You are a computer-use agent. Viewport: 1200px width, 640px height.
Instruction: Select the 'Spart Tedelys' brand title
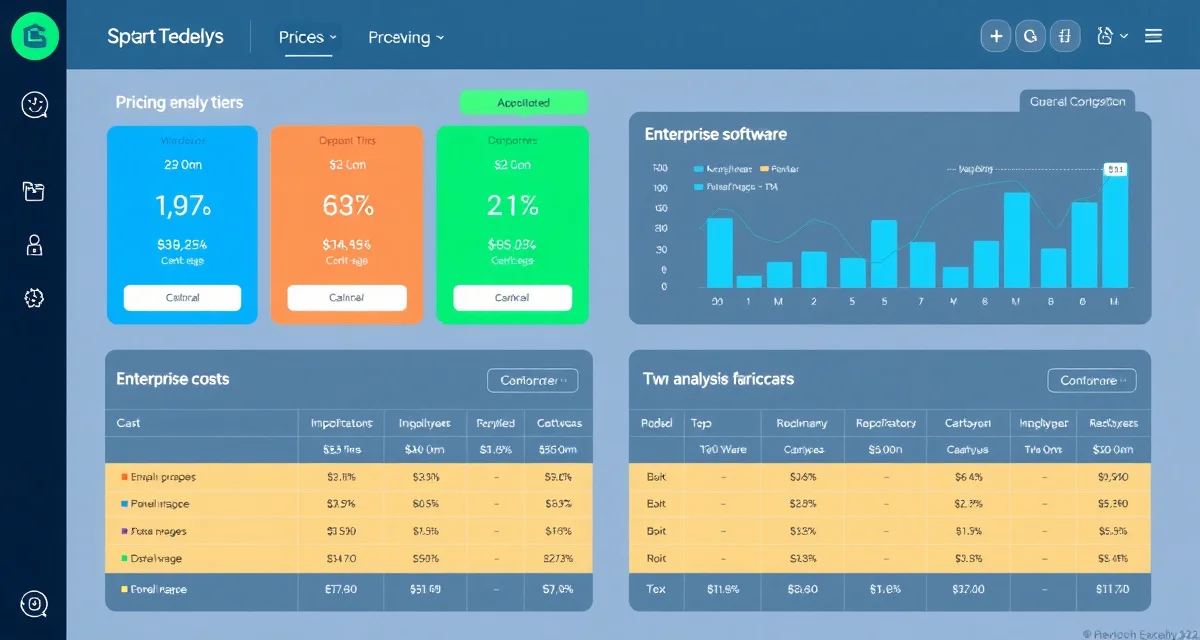[x=165, y=36]
